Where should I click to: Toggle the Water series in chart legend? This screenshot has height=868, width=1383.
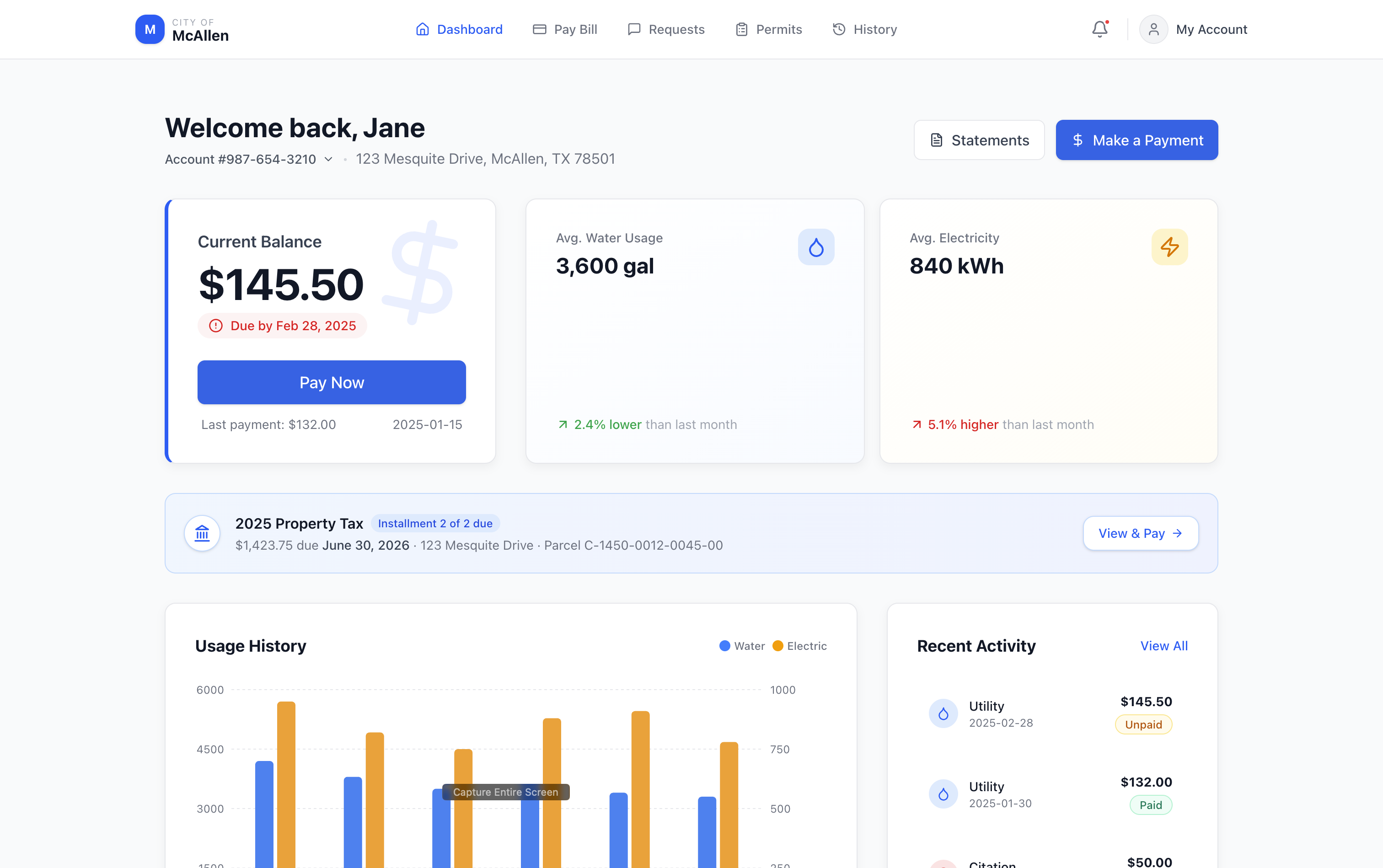pyautogui.click(x=742, y=646)
